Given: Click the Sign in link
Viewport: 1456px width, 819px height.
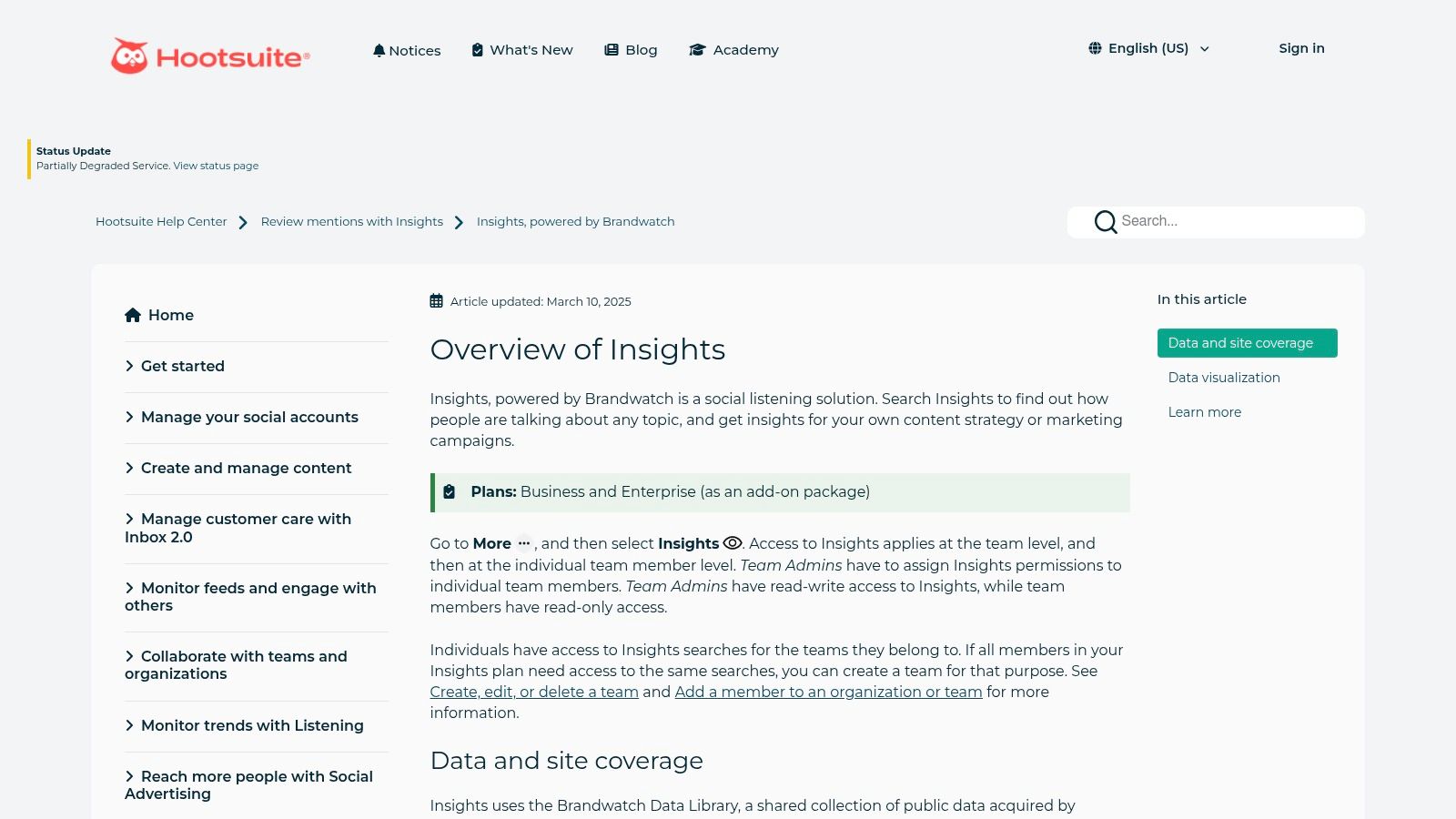Looking at the screenshot, I should [1301, 48].
